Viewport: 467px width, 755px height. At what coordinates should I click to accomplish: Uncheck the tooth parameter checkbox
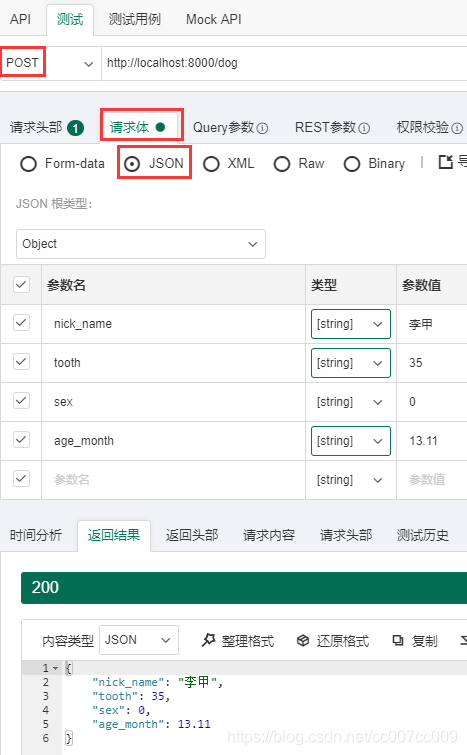pyautogui.click(x=21, y=362)
